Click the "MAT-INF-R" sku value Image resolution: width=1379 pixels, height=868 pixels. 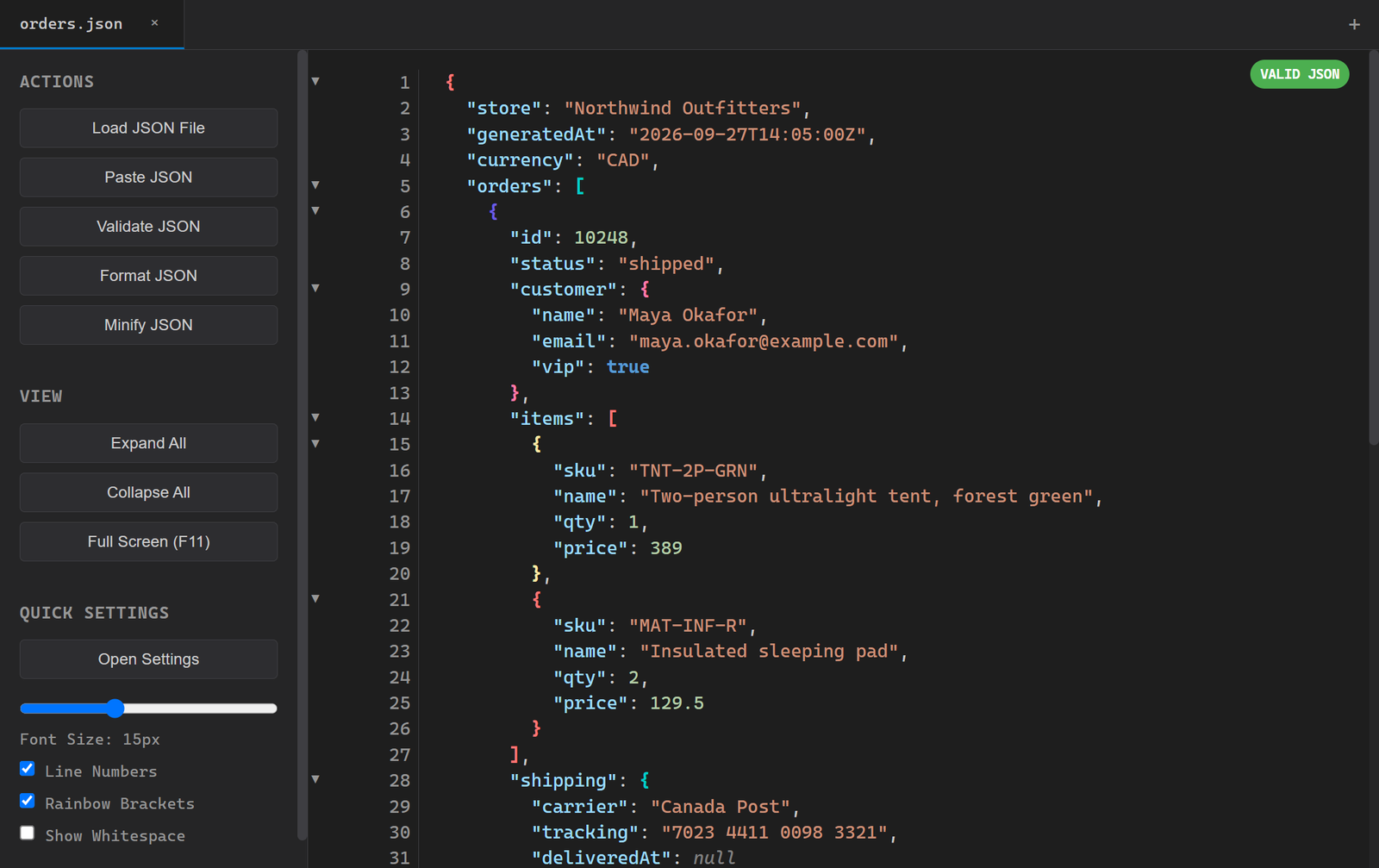click(x=688, y=625)
